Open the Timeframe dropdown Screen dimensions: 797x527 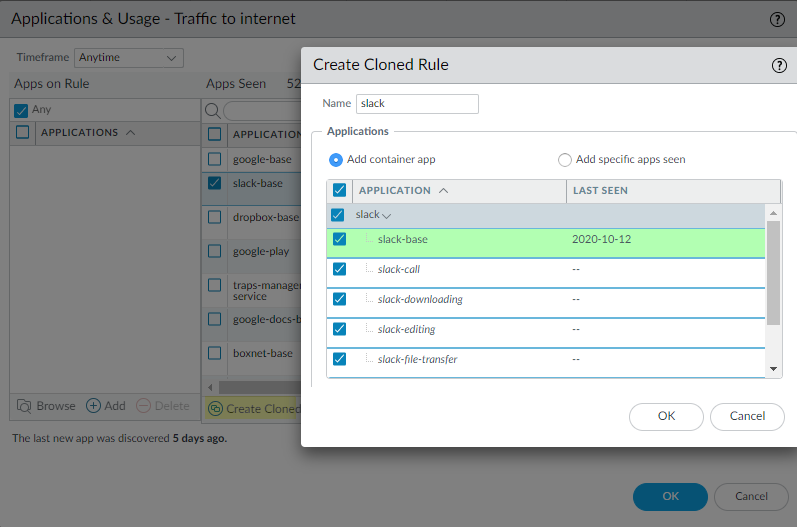coord(130,58)
